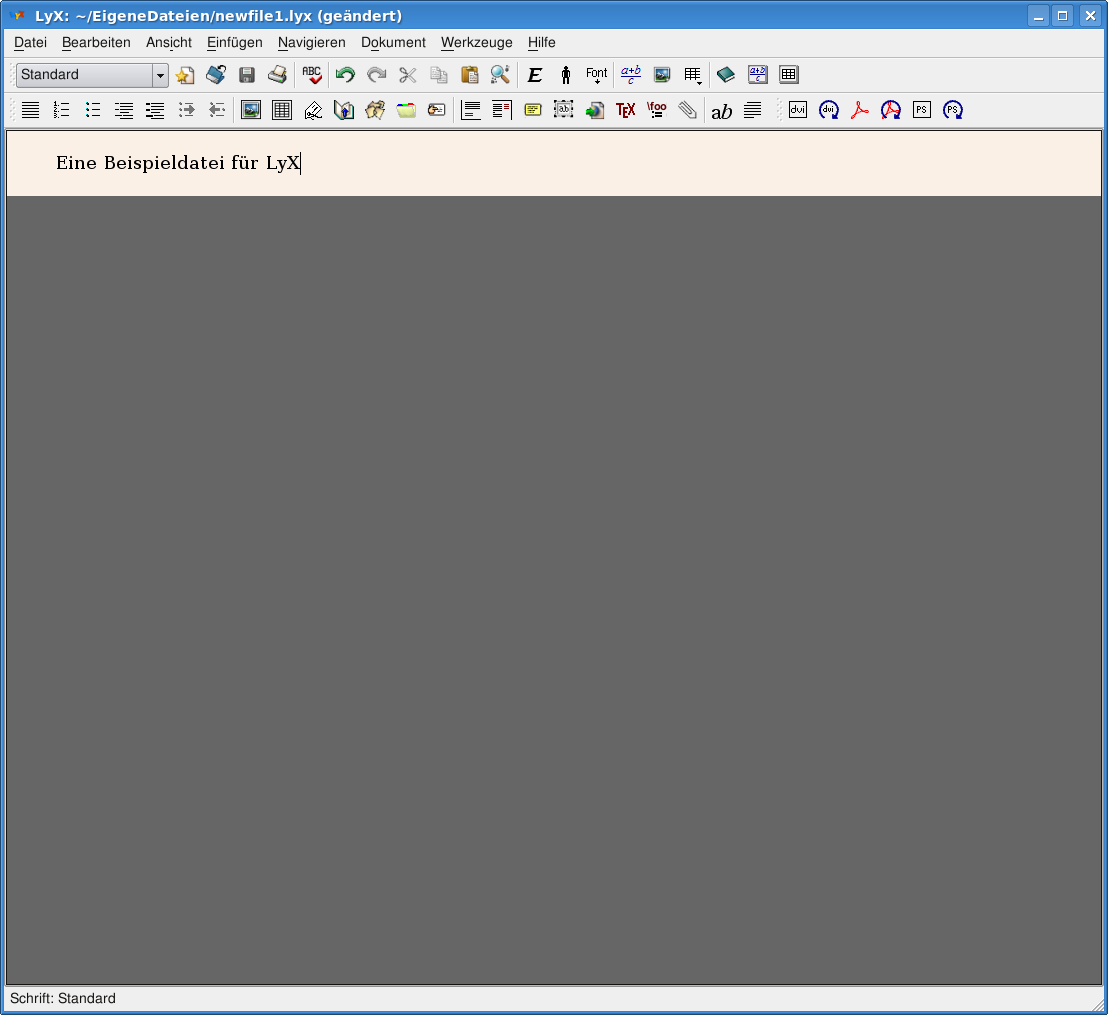Insert yellow LyX note icon
The width and height of the screenshot is (1108, 1015).
point(533,110)
